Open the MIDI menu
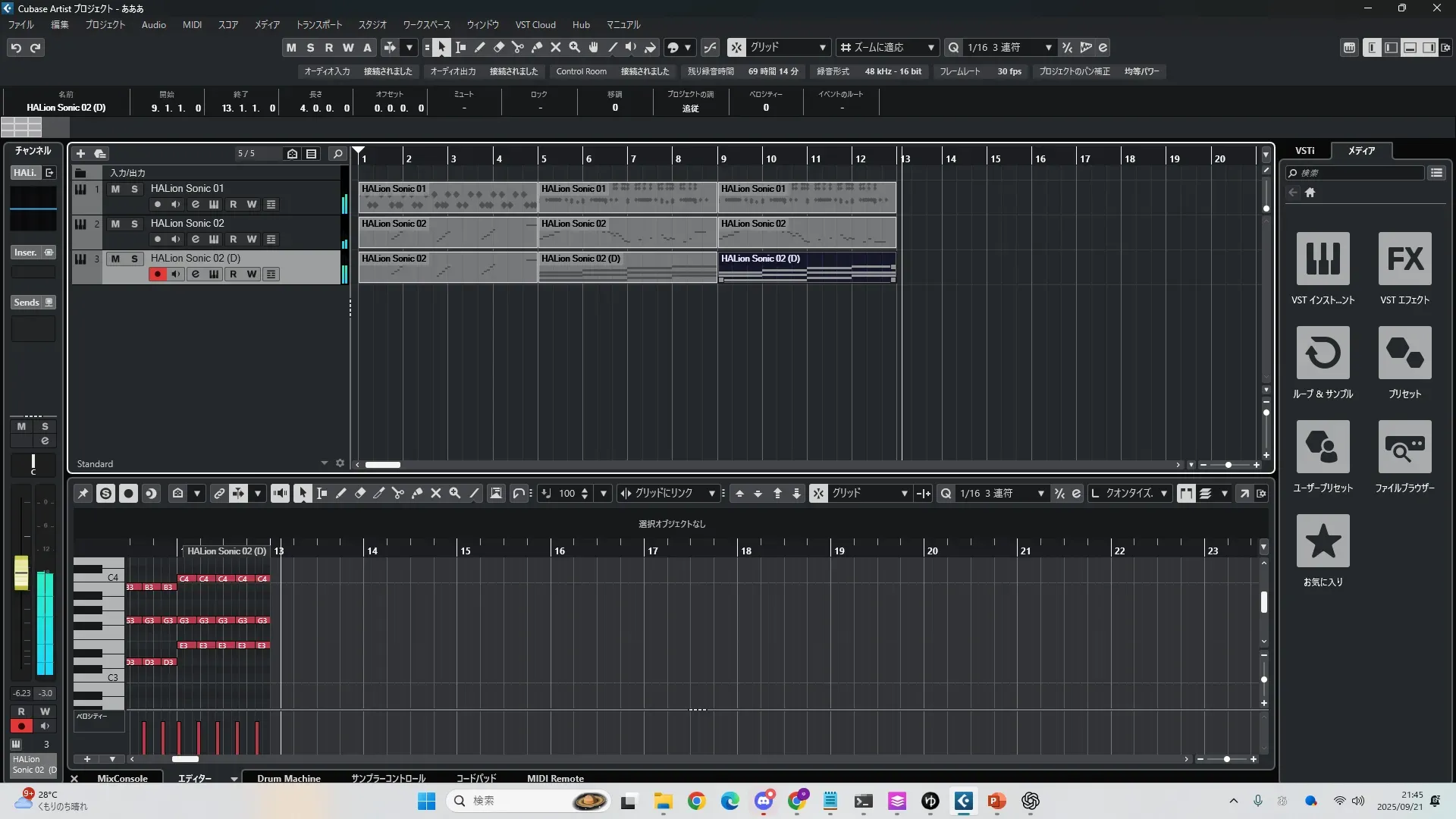The height and width of the screenshot is (819, 1456). pyautogui.click(x=192, y=25)
